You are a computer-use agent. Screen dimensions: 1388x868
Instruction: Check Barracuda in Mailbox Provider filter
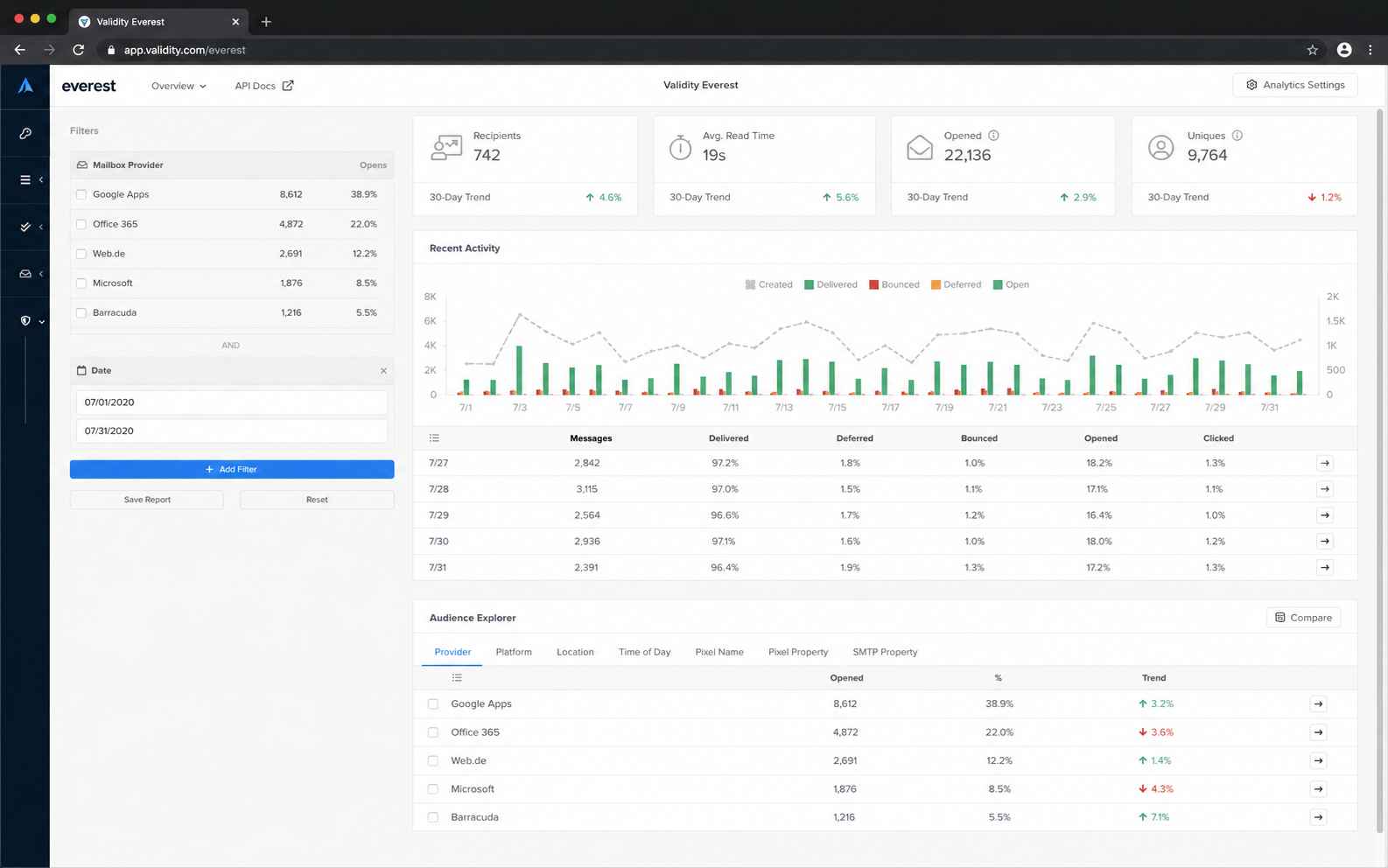[x=81, y=313]
